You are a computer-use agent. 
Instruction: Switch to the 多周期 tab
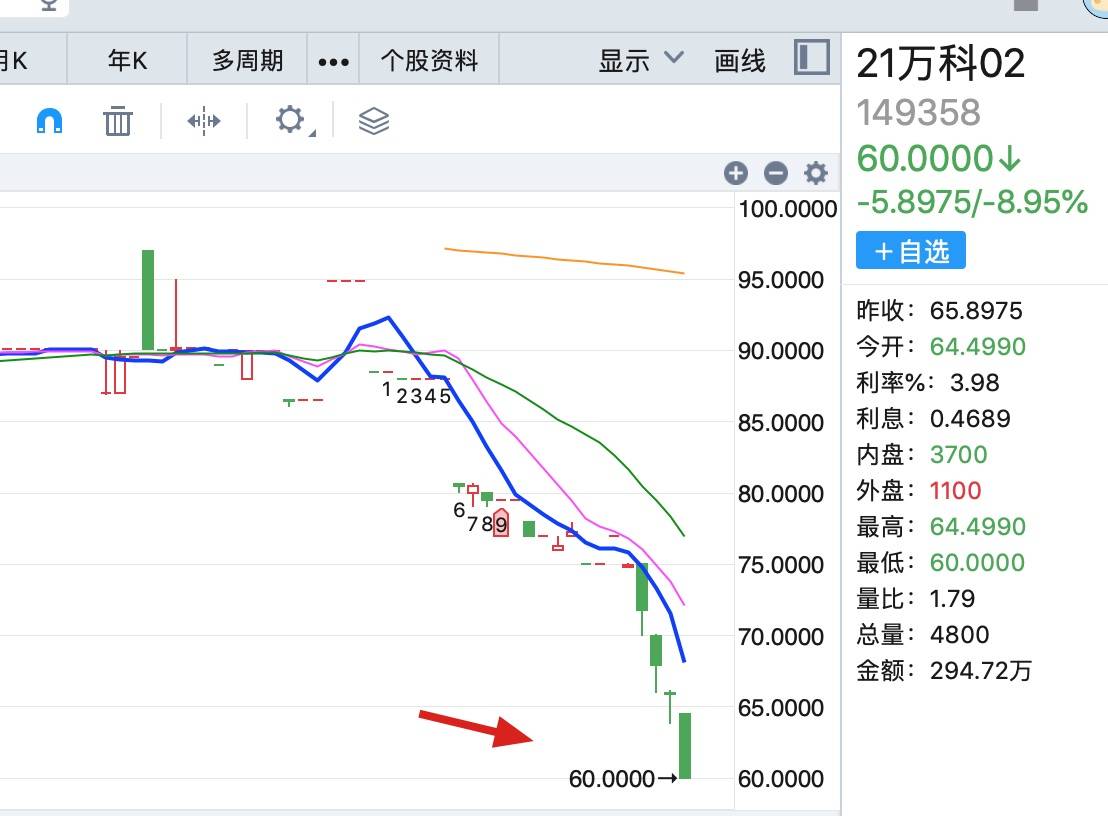247,60
